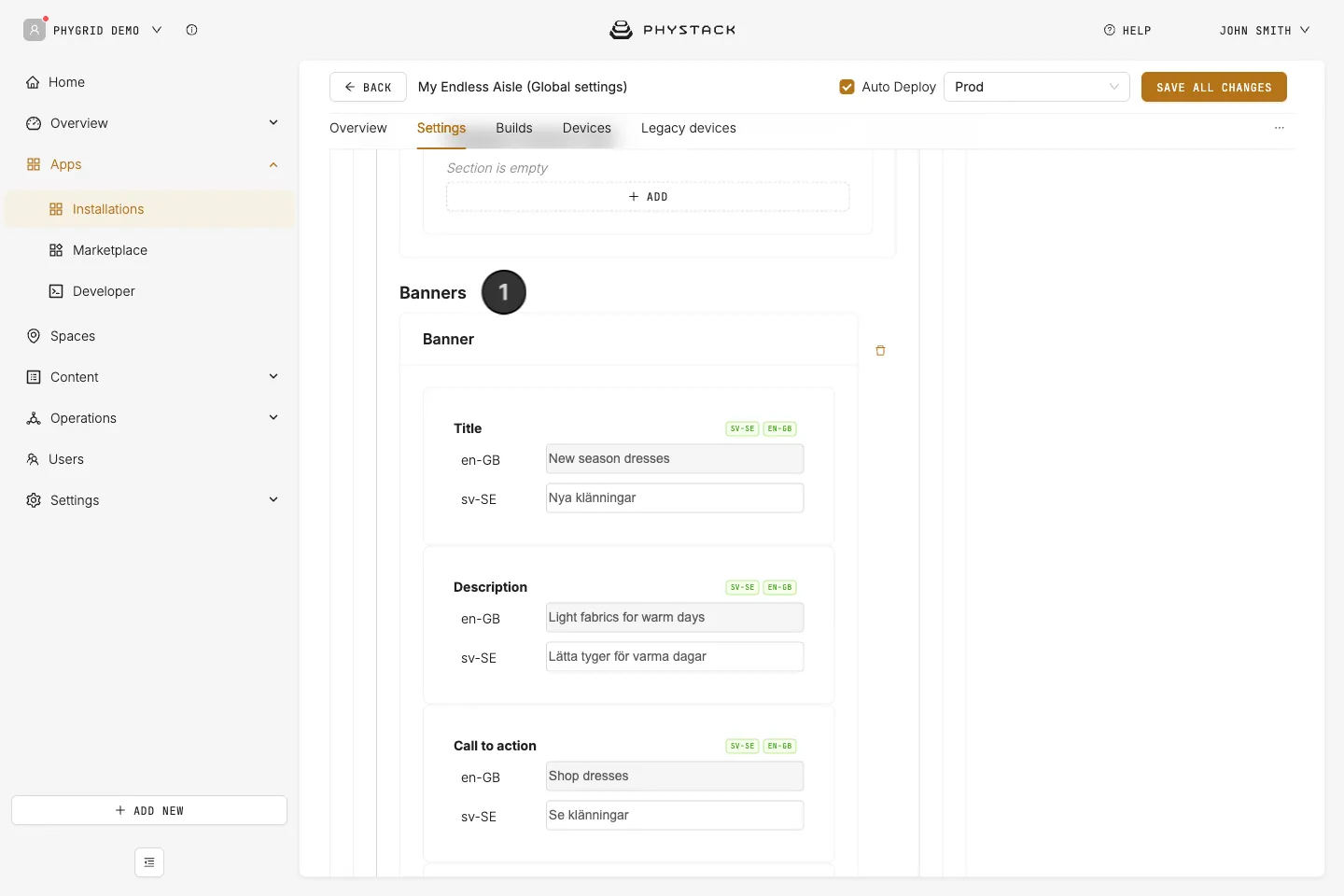1344x896 pixels.
Task: Open the Legacy devices tab
Action: pos(689,128)
